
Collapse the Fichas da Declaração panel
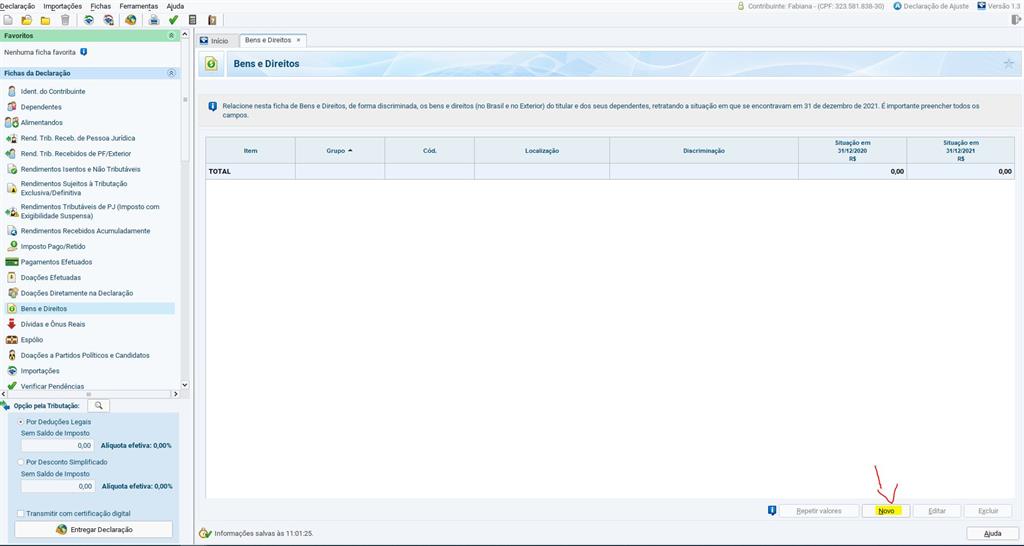point(171,73)
